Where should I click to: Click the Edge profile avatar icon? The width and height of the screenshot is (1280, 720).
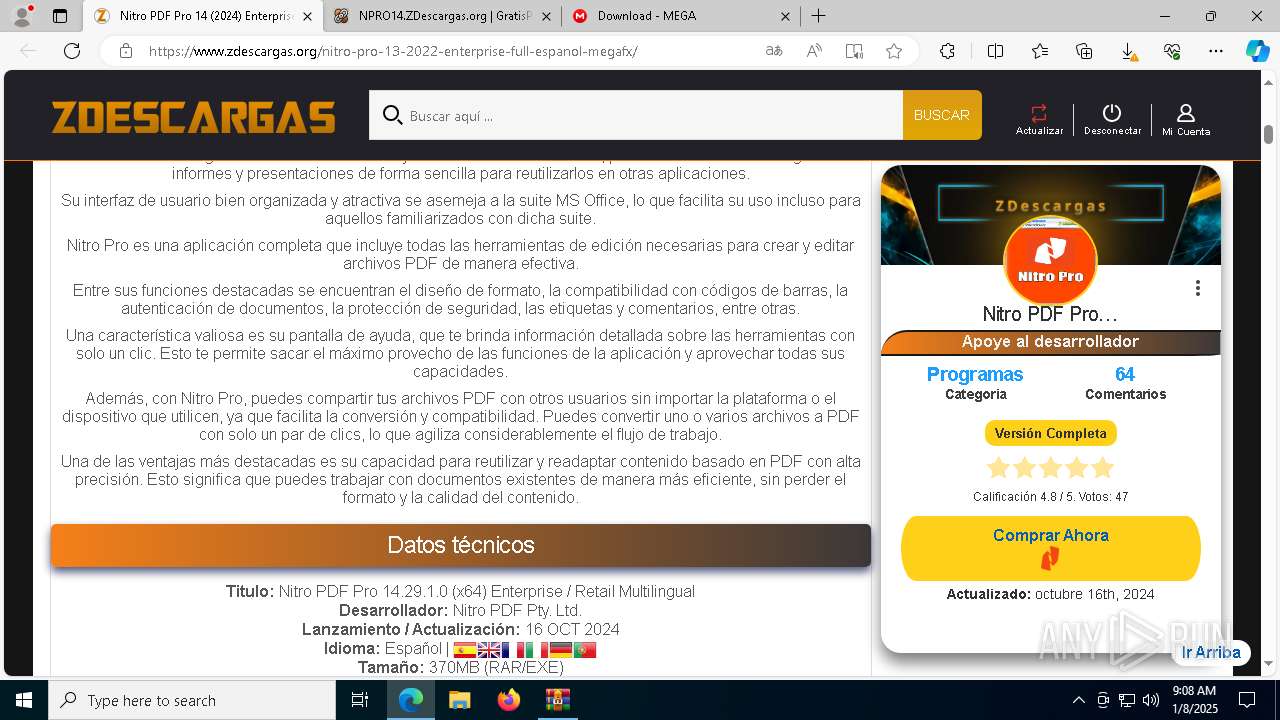[x=22, y=15]
